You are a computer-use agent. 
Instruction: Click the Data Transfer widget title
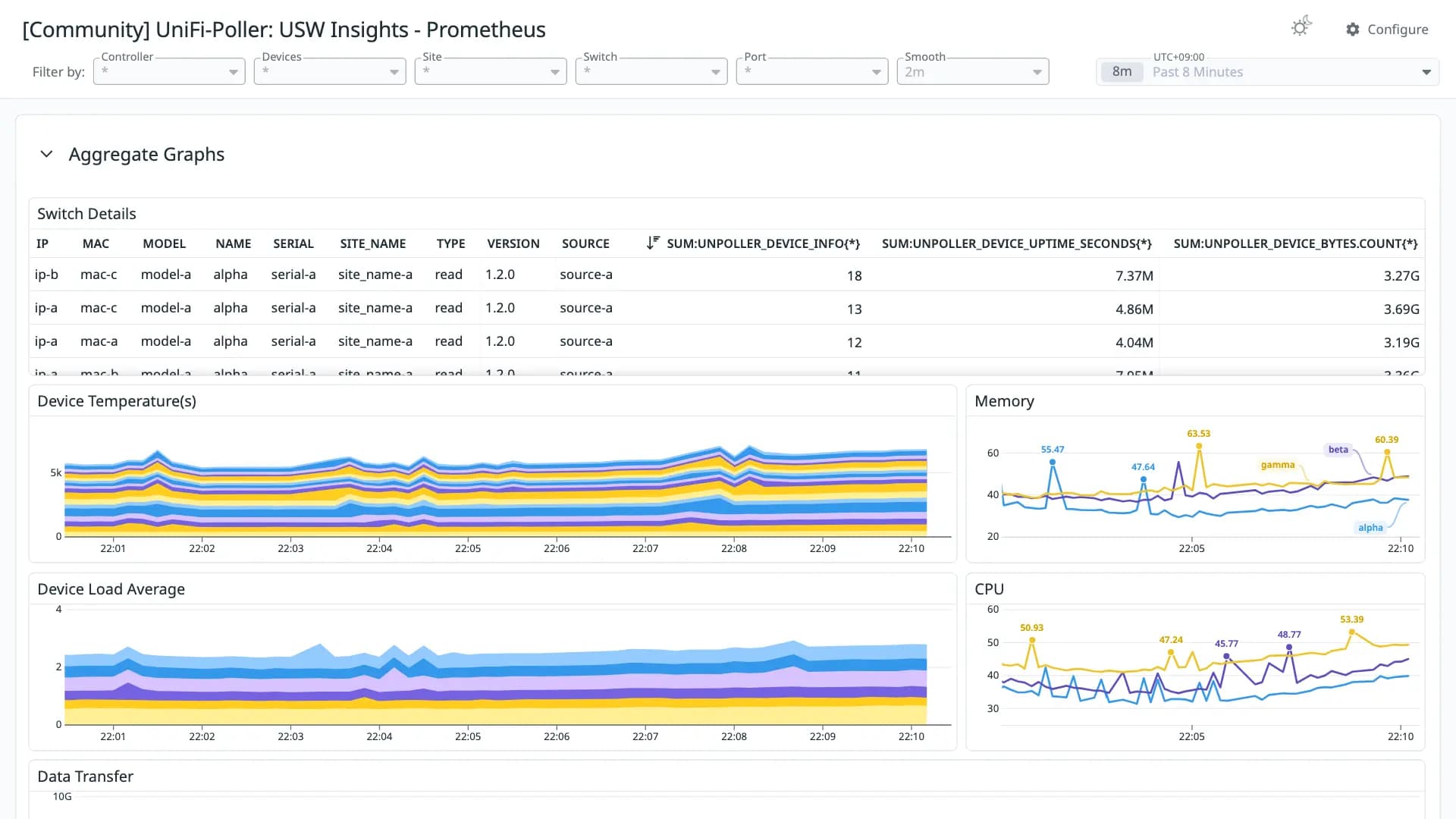point(86,777)
